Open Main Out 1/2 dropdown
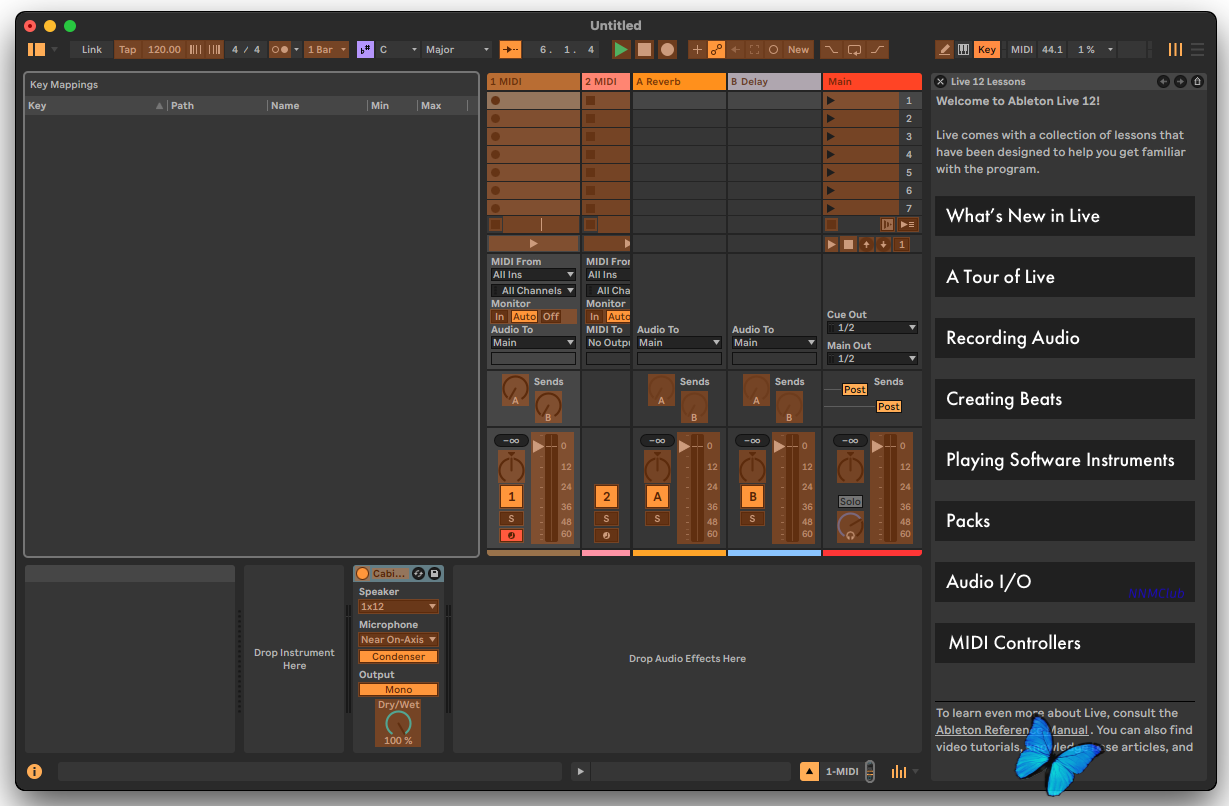1229x806 pixels. [x=872, y=358]
